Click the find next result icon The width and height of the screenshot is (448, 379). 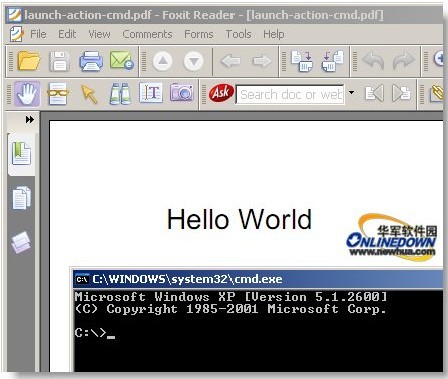point(401,93)
